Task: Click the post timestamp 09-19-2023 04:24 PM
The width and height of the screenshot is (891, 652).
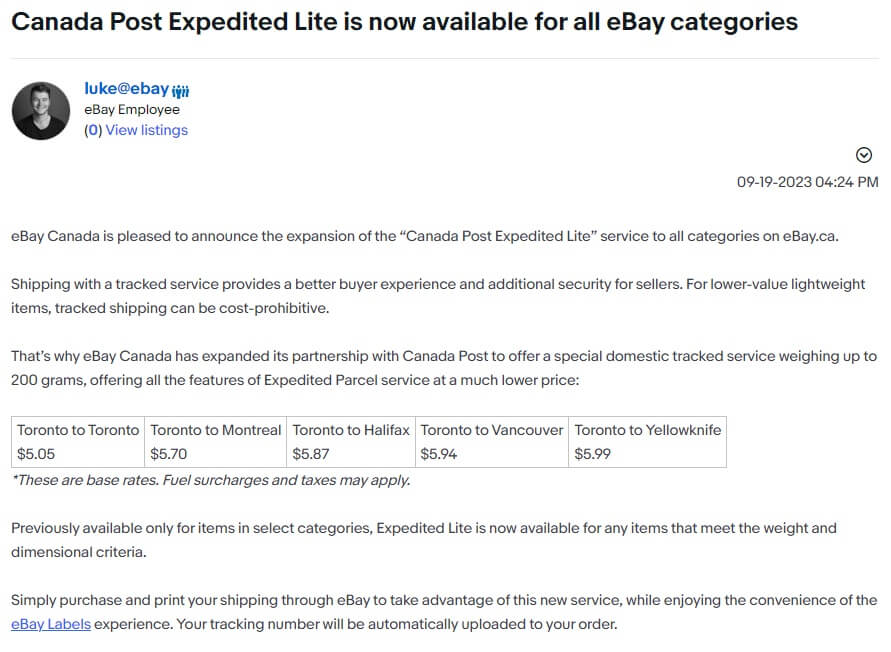Action: tap(807, 182)
